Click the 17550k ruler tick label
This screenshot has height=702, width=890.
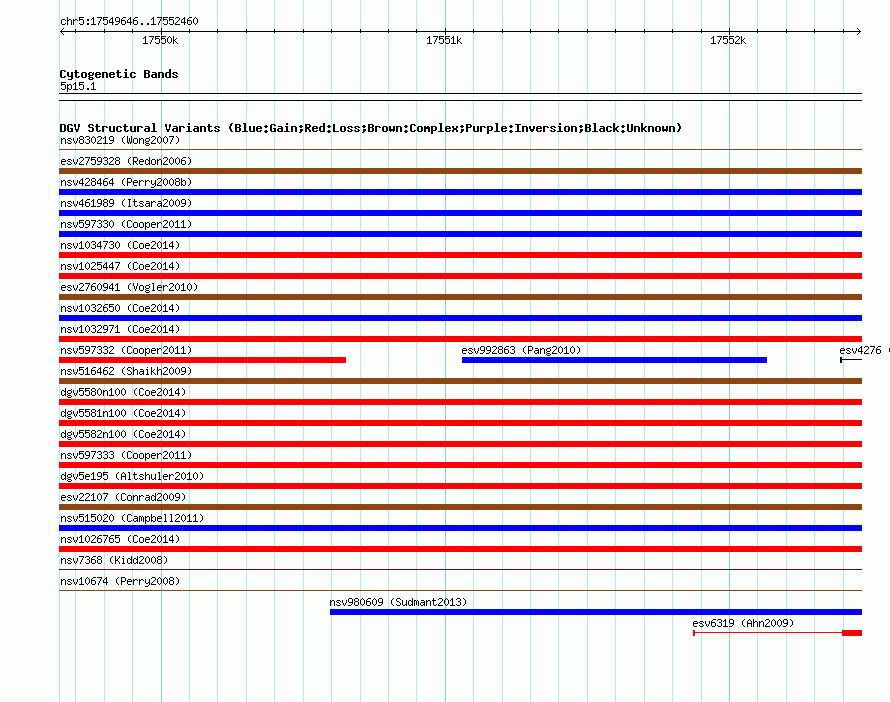160,40
